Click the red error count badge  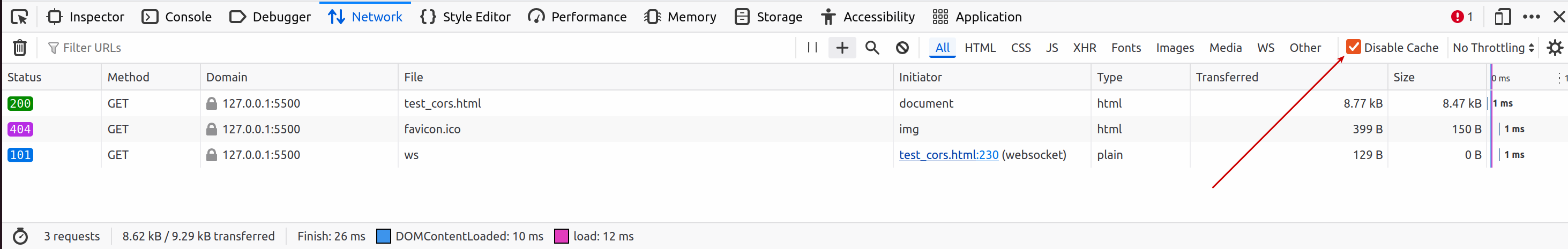tap(1461, 17)
